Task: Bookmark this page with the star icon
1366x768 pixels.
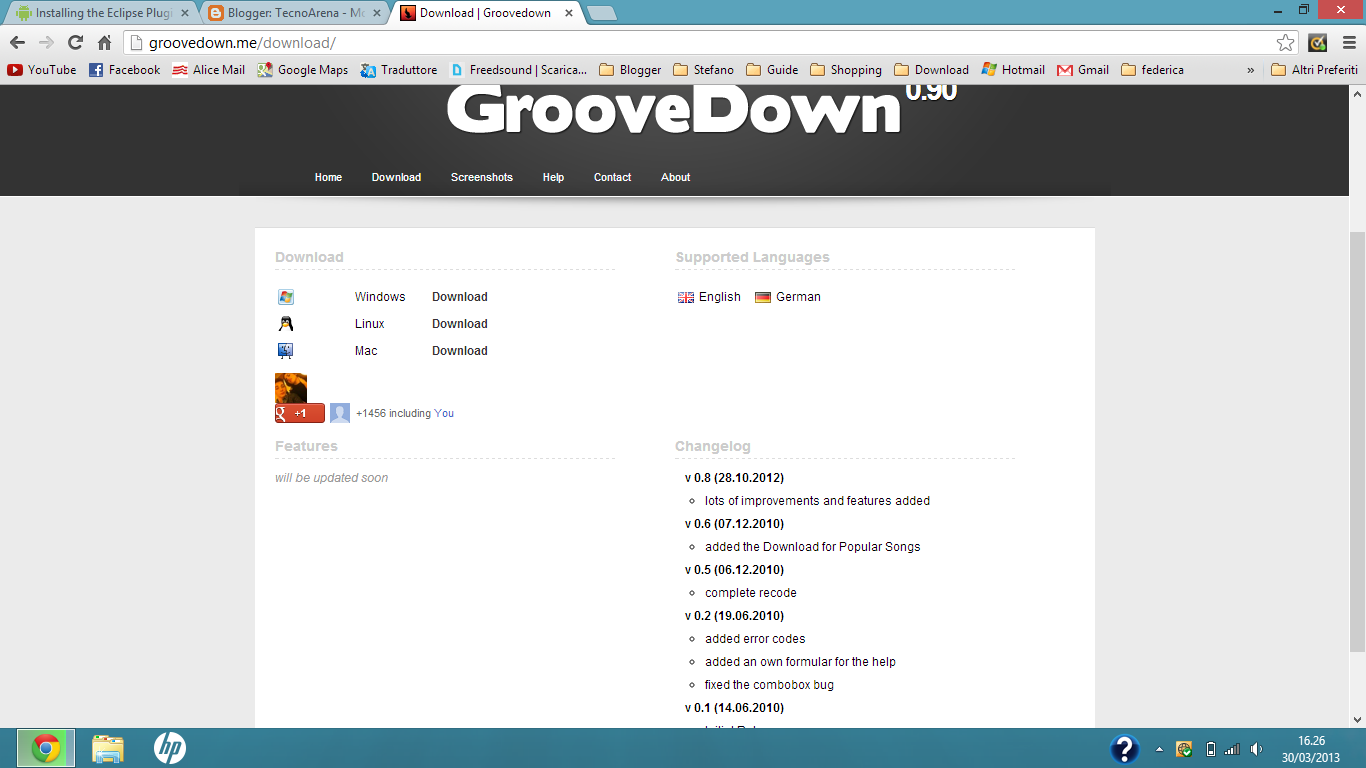Action: coord(1285,42)
